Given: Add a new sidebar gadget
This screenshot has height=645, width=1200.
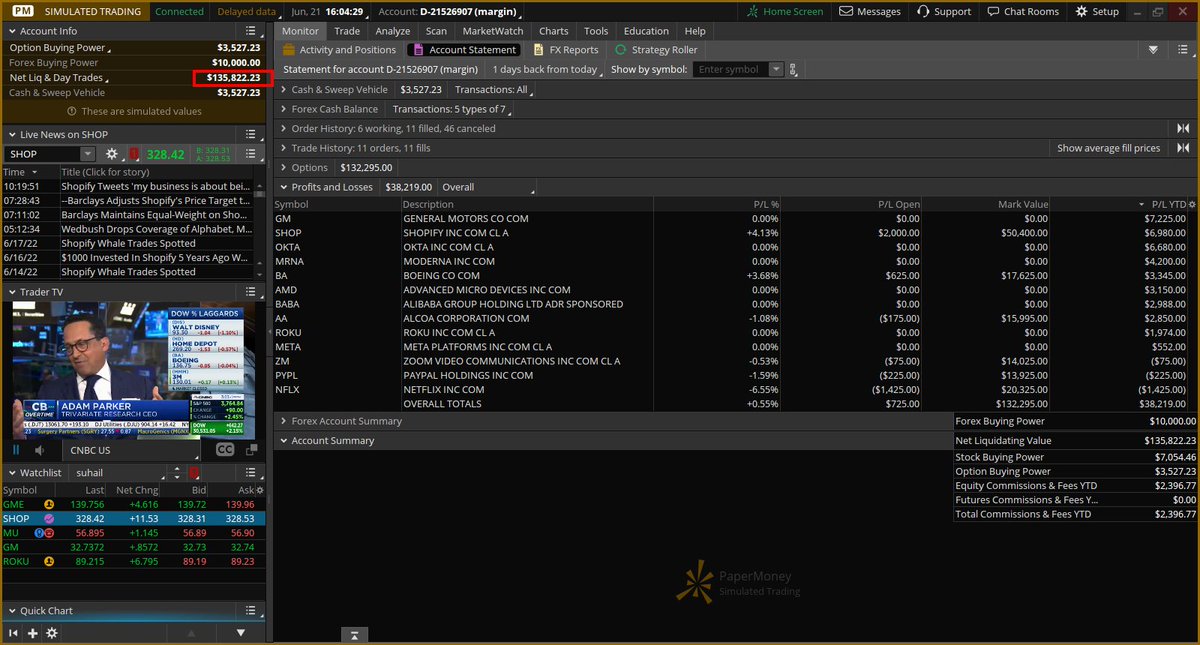Looking at the screenshot, I should tap(32, 633).
